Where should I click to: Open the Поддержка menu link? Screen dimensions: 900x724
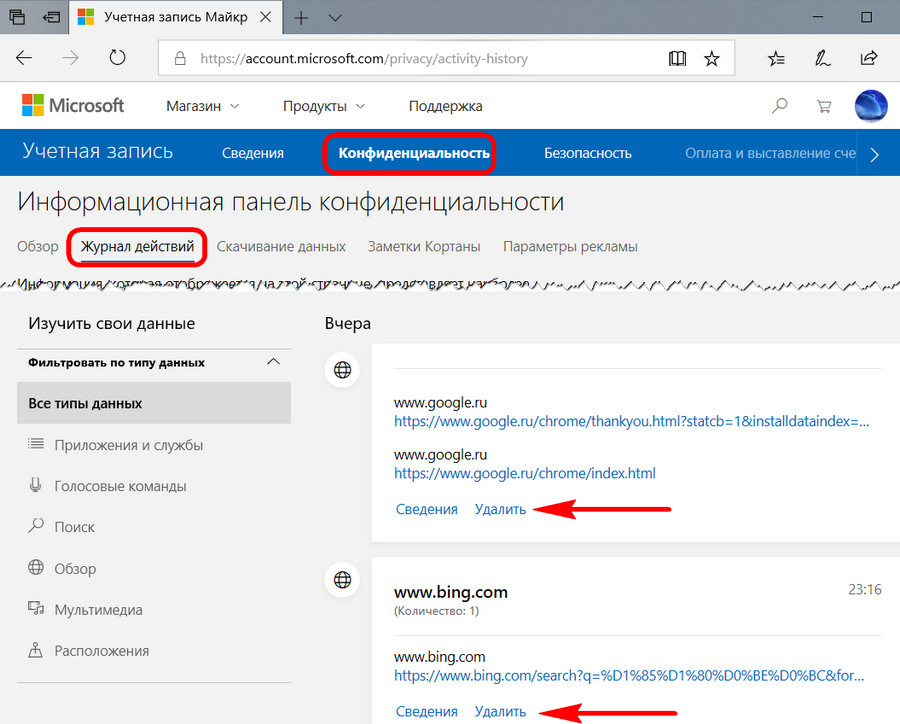[x=445, y=106]
